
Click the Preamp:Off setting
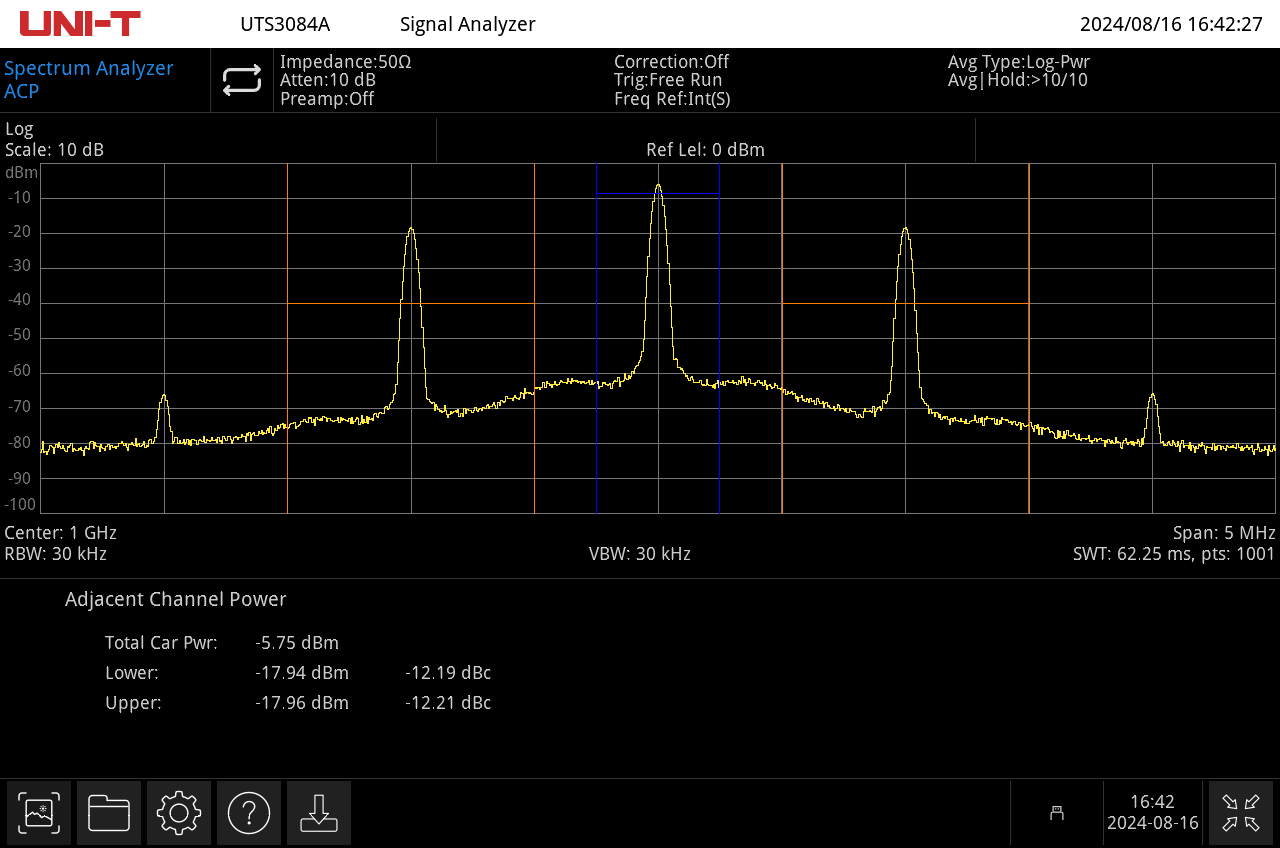click(327, 99)
